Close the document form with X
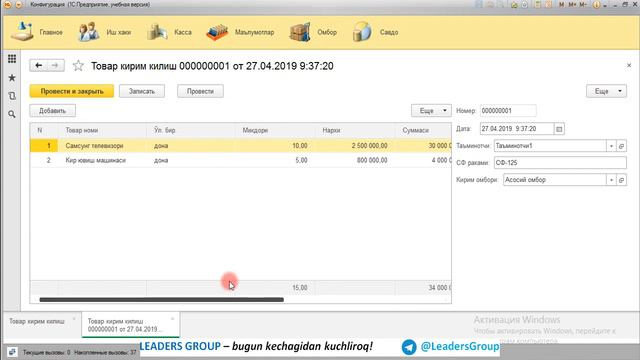This screenshot has height=360, width=640. 629,65
